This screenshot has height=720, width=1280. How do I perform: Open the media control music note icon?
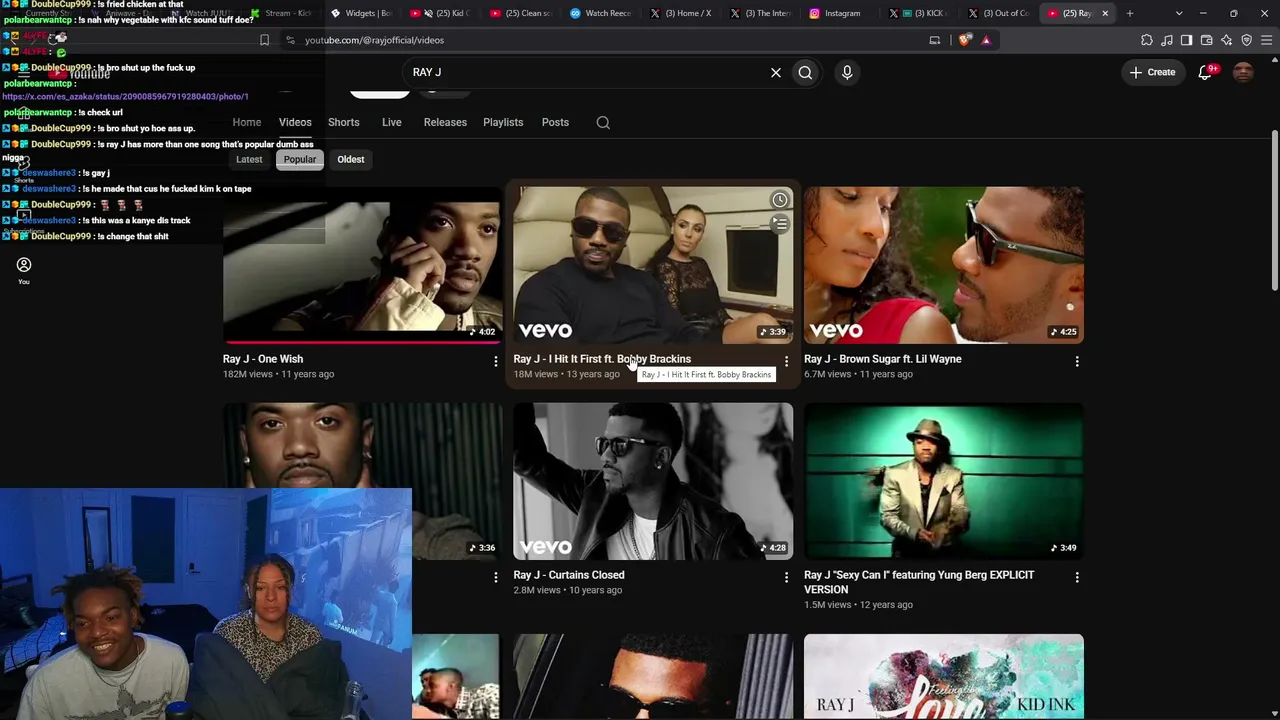pyautogui.click(x=1167, y=40)
